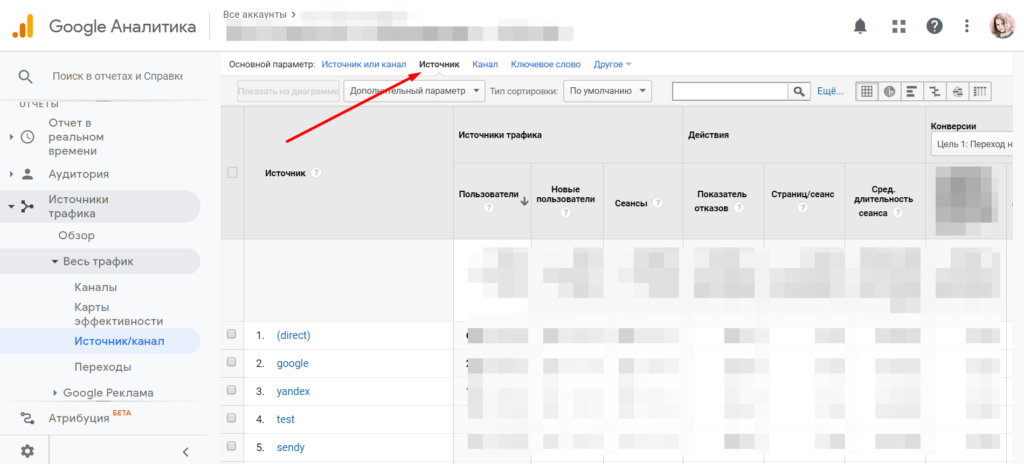The height and width of the screenshot is (464, 1024).
Task: Open admin settings gear
Action: (27, 451)
